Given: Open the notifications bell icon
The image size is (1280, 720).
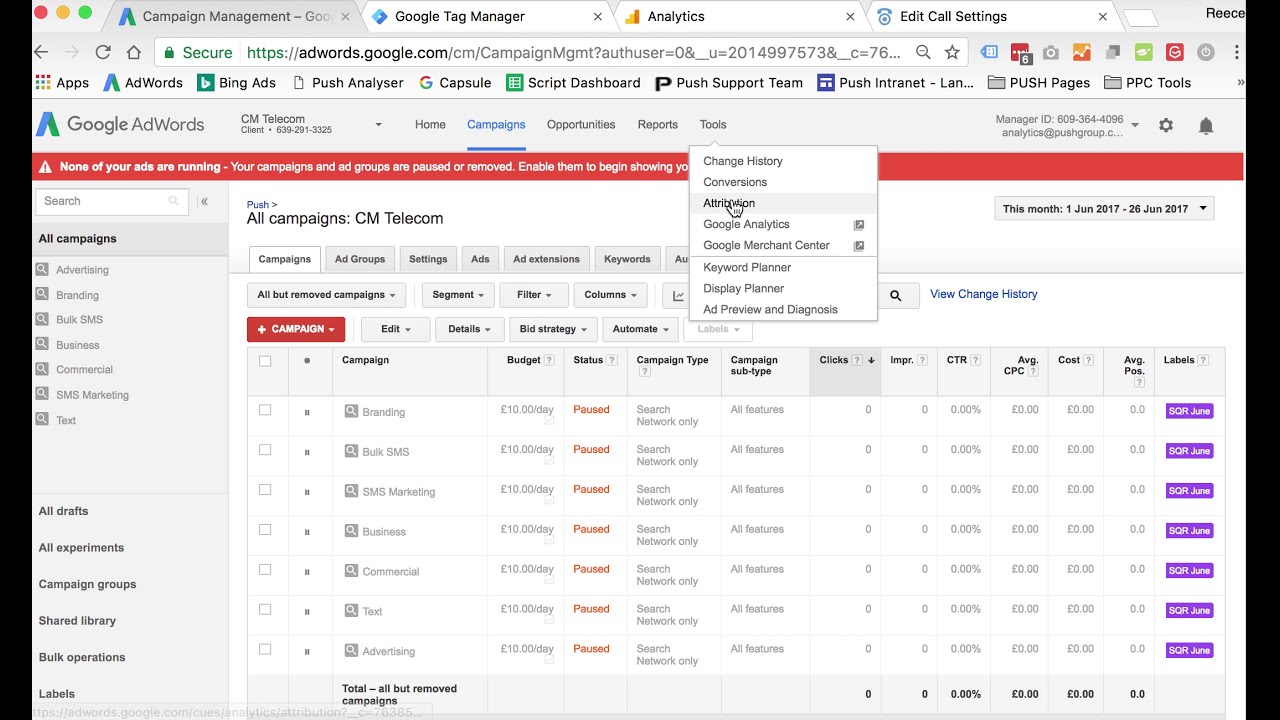Looking at the screenshot, I should pyautogui.click(x=1206, y=125).
